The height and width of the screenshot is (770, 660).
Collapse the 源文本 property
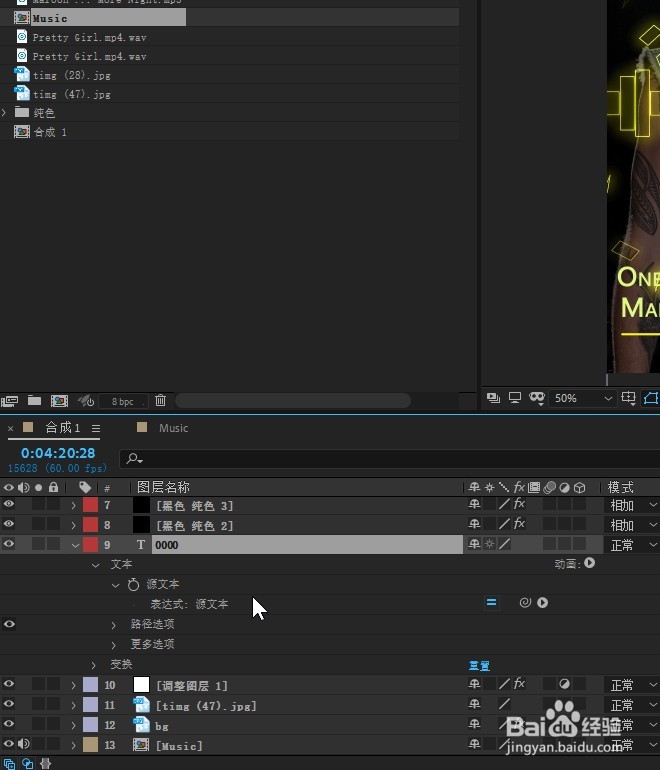(116, 585)
